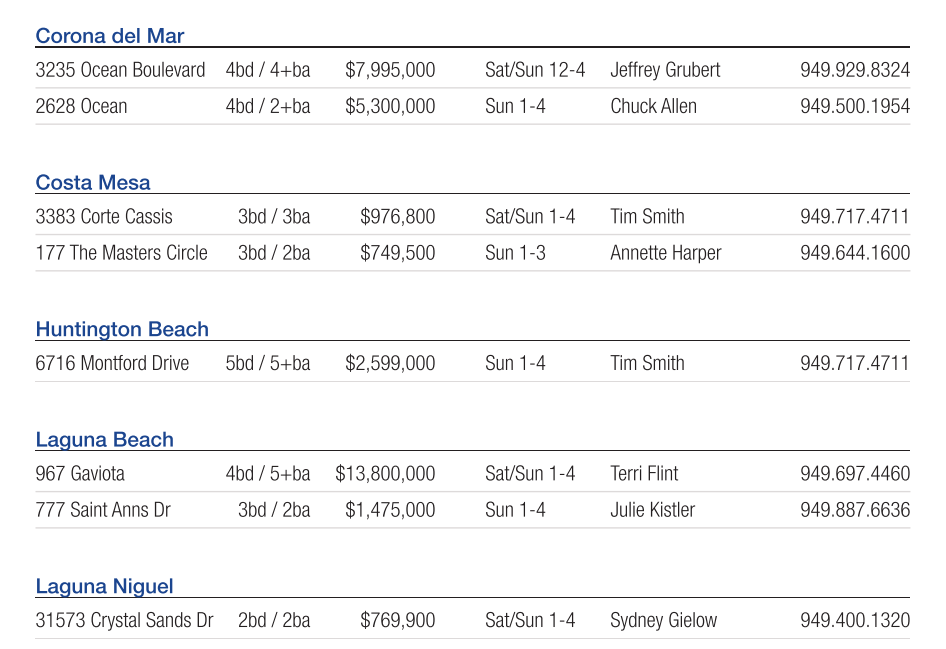Select the 2628 Ocean address
The height and width of the screenshot is (649, 946).
[x=81, y=106]
